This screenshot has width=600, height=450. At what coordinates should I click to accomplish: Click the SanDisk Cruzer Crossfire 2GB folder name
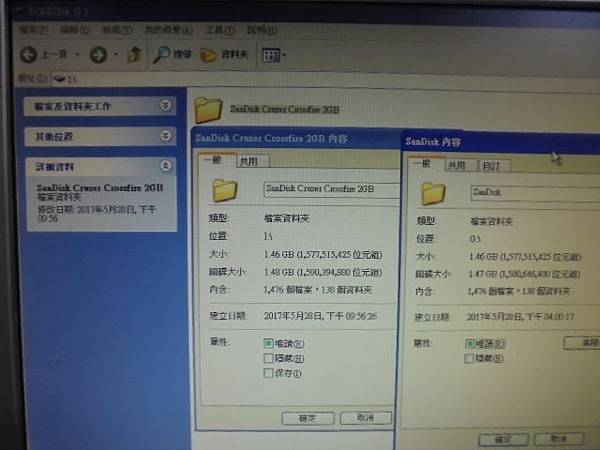point(284,109)
